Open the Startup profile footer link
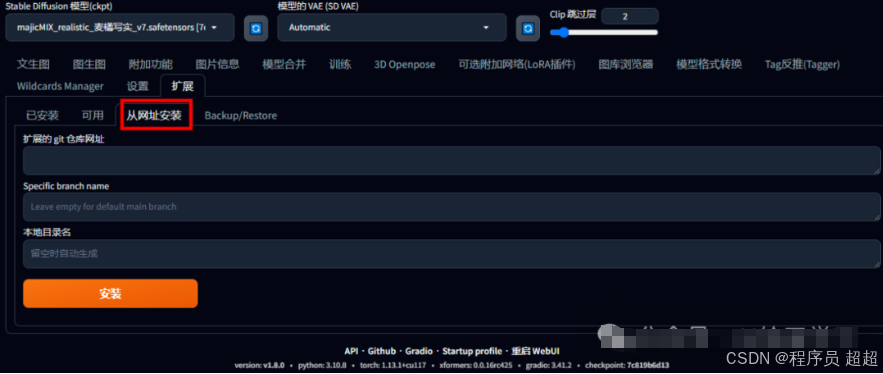 [472, 351]
